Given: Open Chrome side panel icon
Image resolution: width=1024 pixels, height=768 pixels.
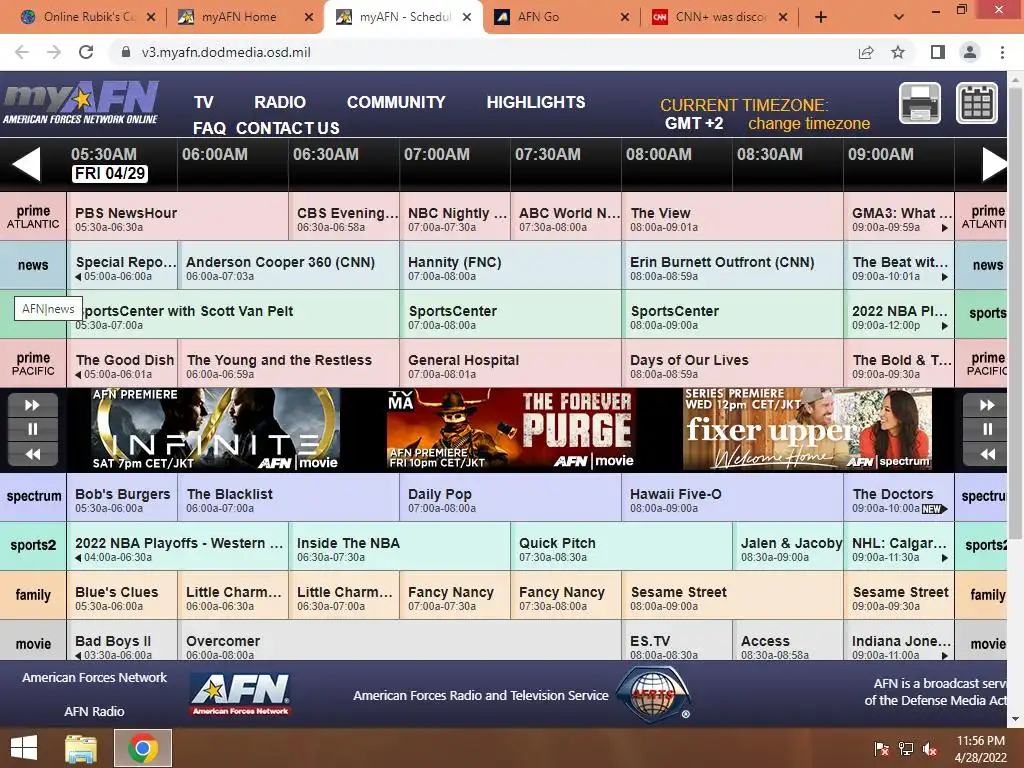Looking at the screenshot, I should pyautogui.click(x=937, y=52).
